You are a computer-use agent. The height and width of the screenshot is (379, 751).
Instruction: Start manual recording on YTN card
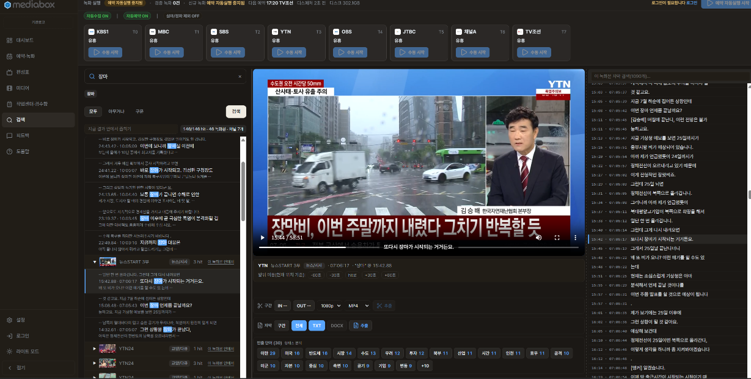pyautogui.click(x=289, y=52)
